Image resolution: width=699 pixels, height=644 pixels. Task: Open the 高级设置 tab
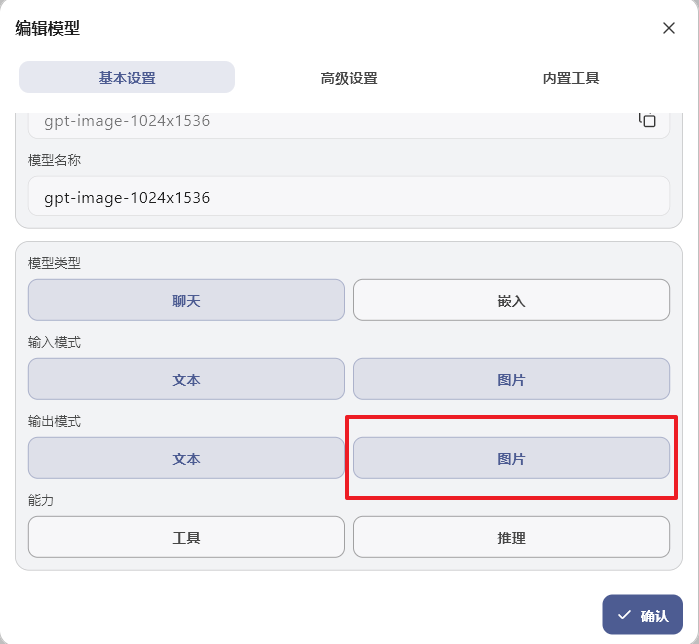[349, 78]
